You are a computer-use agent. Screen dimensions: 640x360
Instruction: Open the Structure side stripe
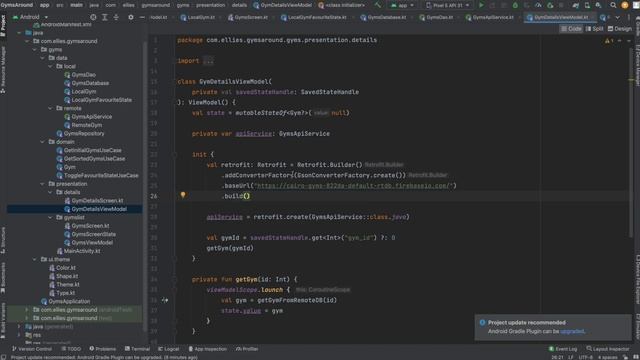pos(3,240)
